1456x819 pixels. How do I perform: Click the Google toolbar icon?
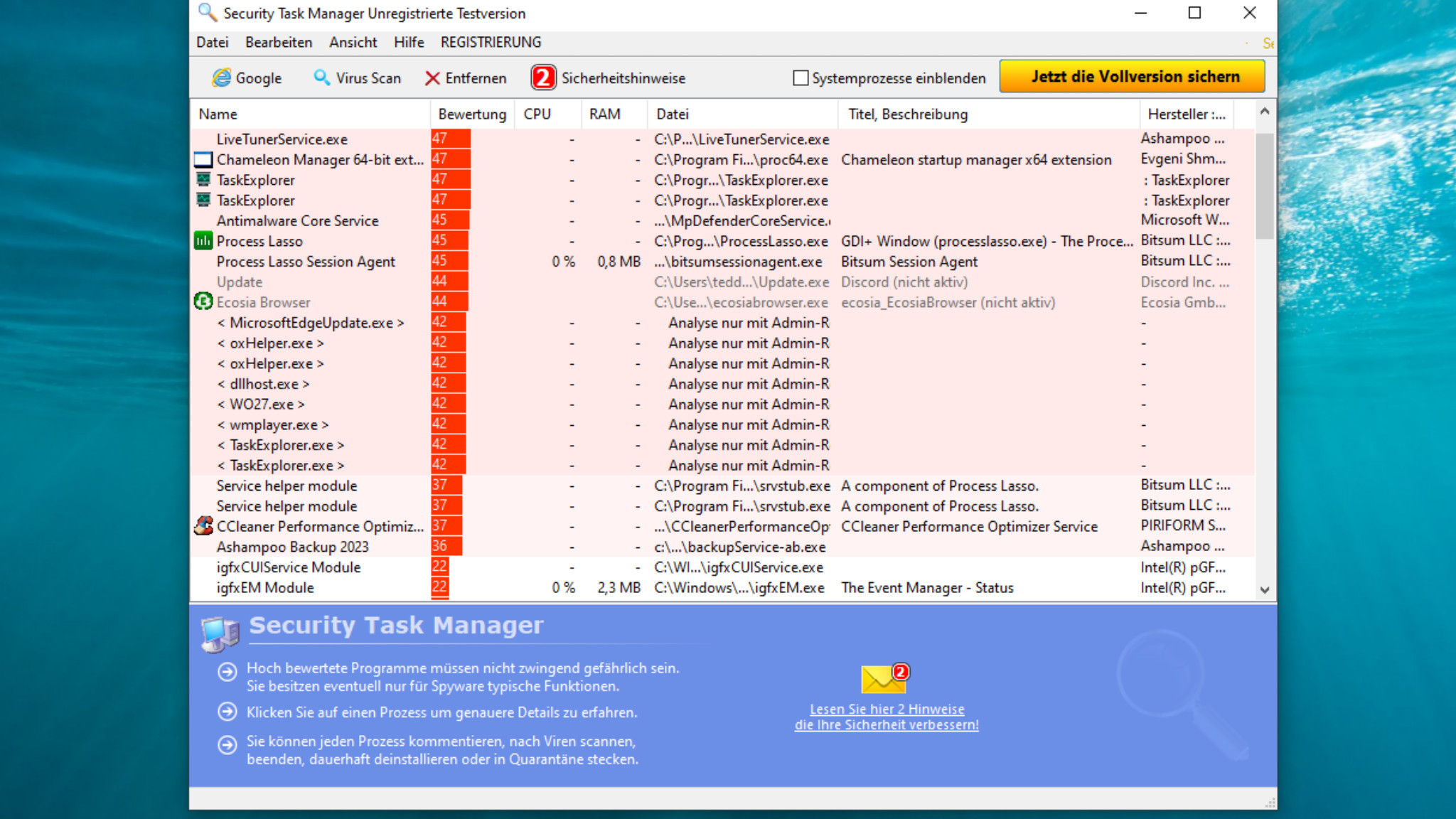tap(222, 77)
